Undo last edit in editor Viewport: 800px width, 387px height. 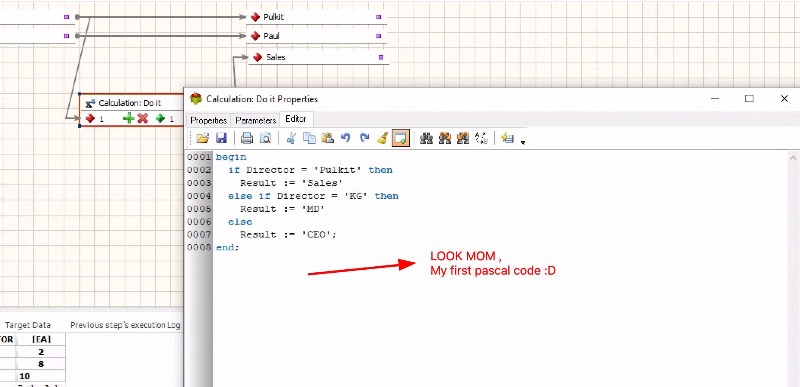click(x=346, y=138)
